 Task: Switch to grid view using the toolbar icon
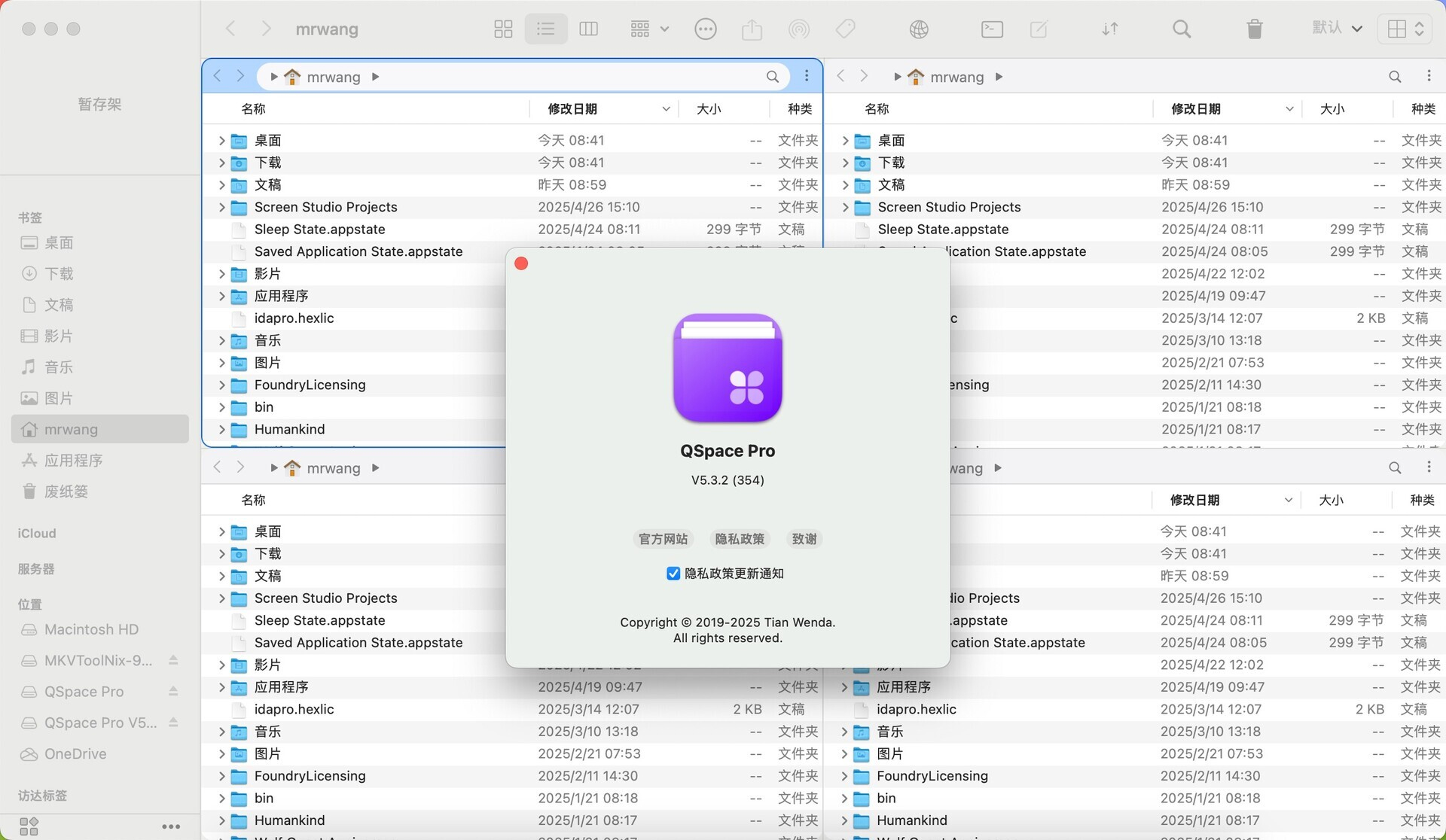[x=502, y=29]
